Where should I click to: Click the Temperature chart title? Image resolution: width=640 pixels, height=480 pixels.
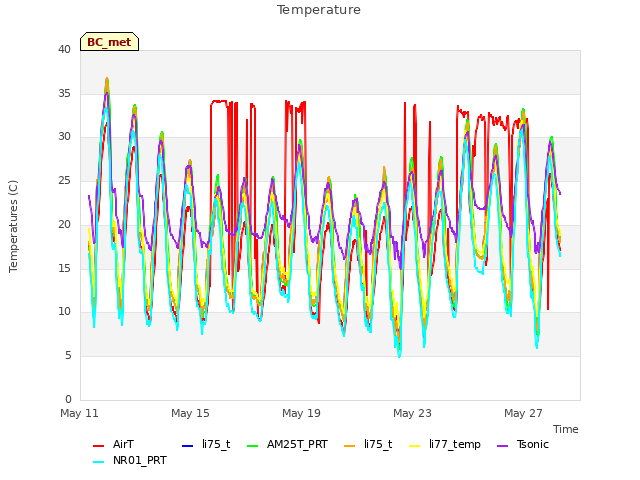click(319, 10)
